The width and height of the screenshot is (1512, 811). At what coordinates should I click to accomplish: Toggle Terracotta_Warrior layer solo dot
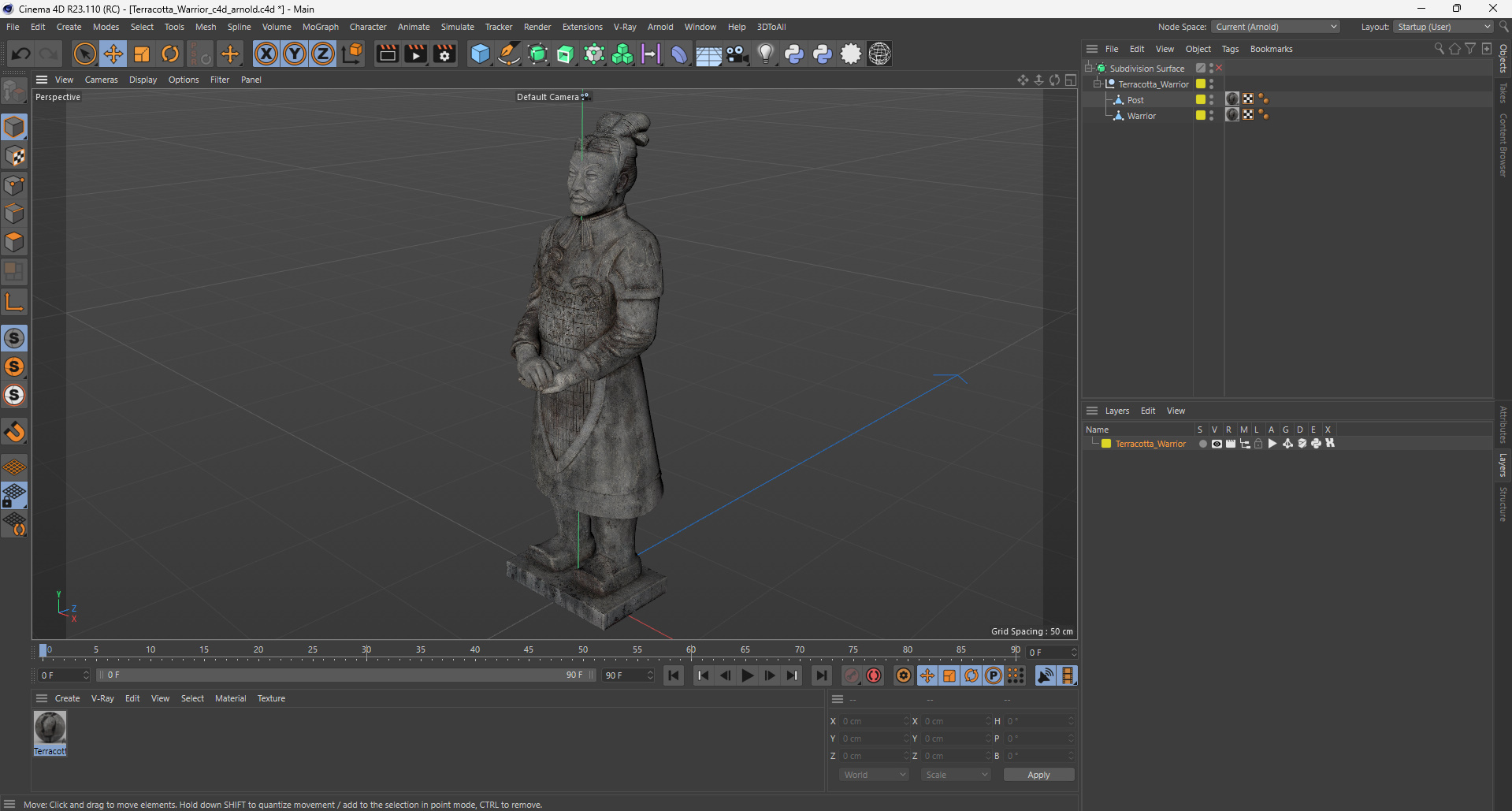1202,444
